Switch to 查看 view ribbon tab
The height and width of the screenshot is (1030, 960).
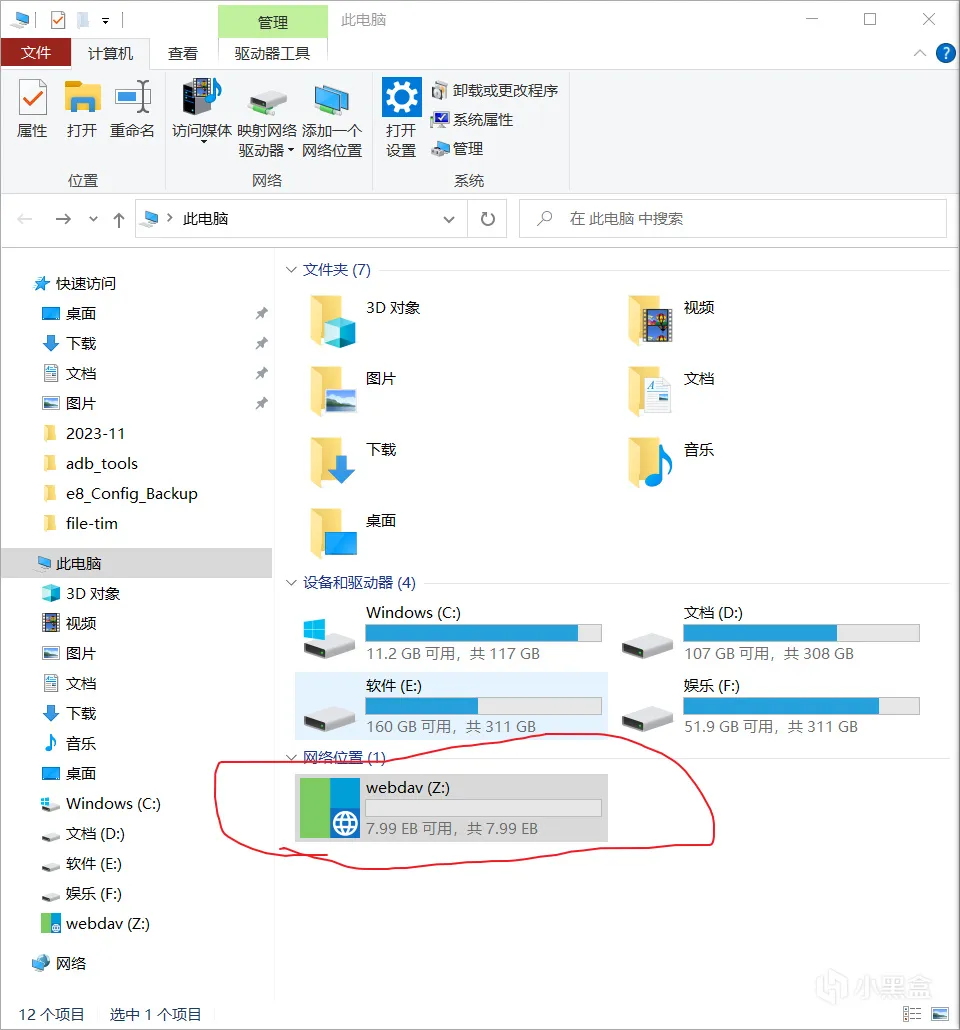click(x=183, y=53)
